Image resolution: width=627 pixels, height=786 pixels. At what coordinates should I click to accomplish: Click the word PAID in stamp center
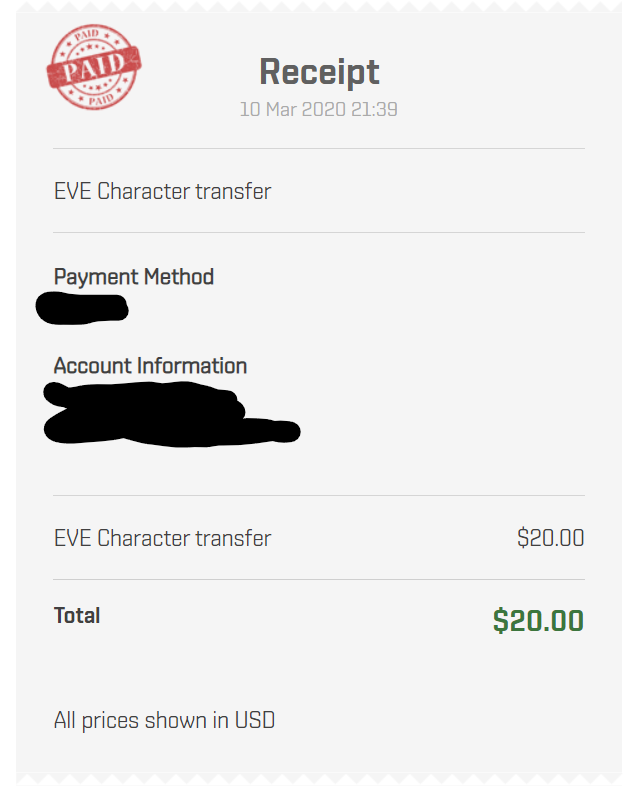tap(94, 66)
